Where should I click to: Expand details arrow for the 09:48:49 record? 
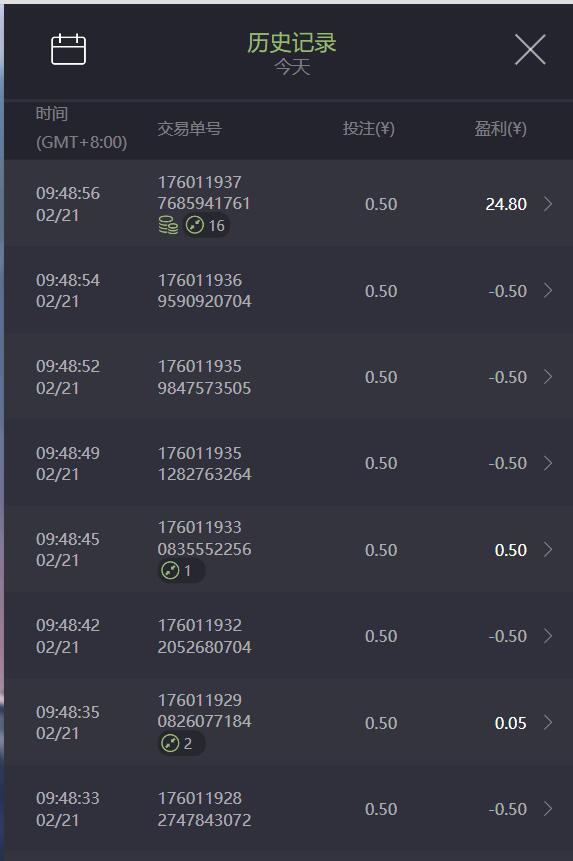[548, 463]
